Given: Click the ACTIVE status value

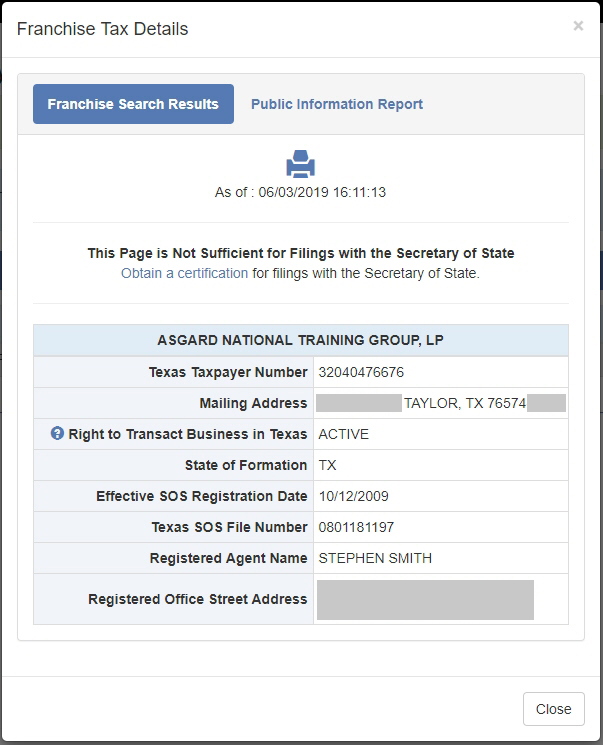Looking at the screenshot, I should tap(343, 434).
